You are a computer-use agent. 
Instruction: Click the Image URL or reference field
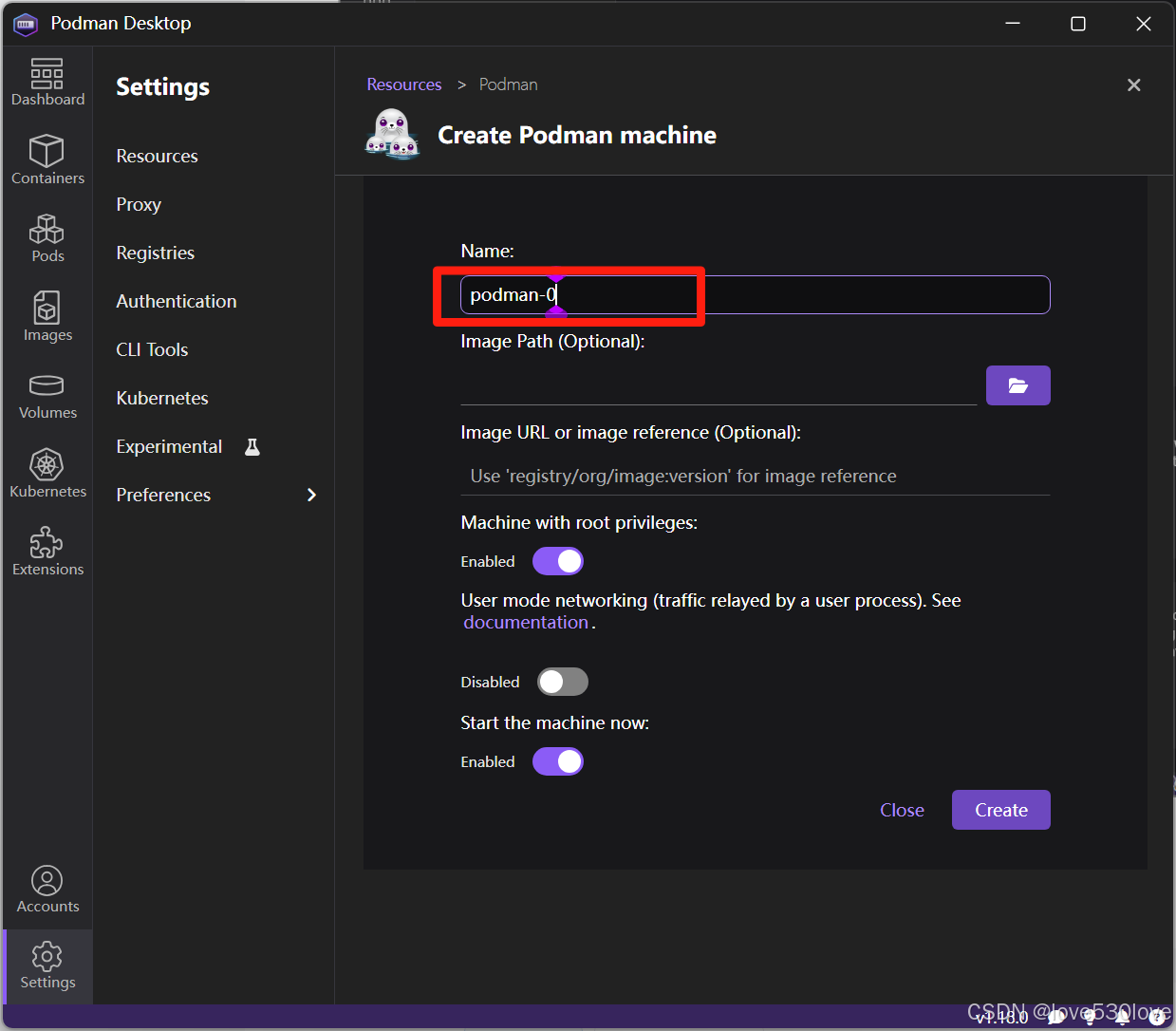(756, 476)
